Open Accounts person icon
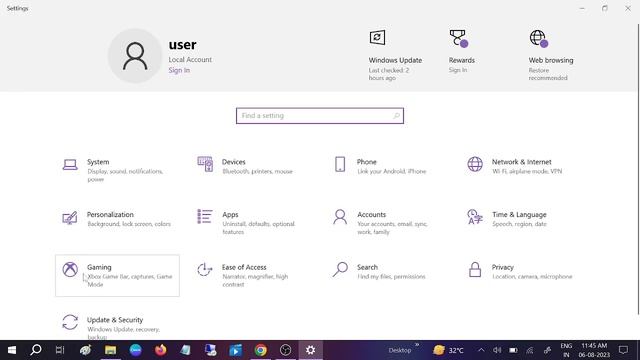Viewport: 640px width, 360px height. [x=340, y=217]
